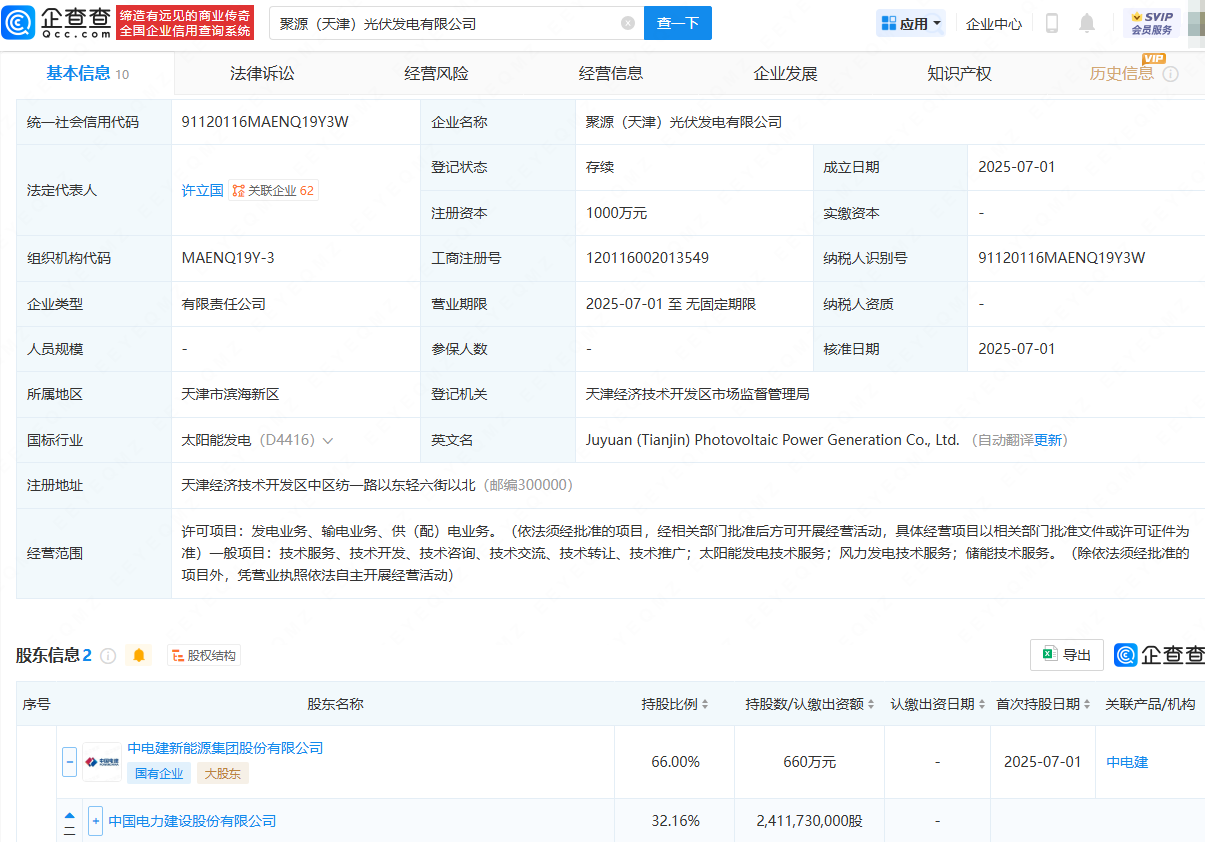The width and height of the screenshot is (1205, 842).
Task: Expand the 国标行业 太阳能发电 chevron
Action: (327, 440)
